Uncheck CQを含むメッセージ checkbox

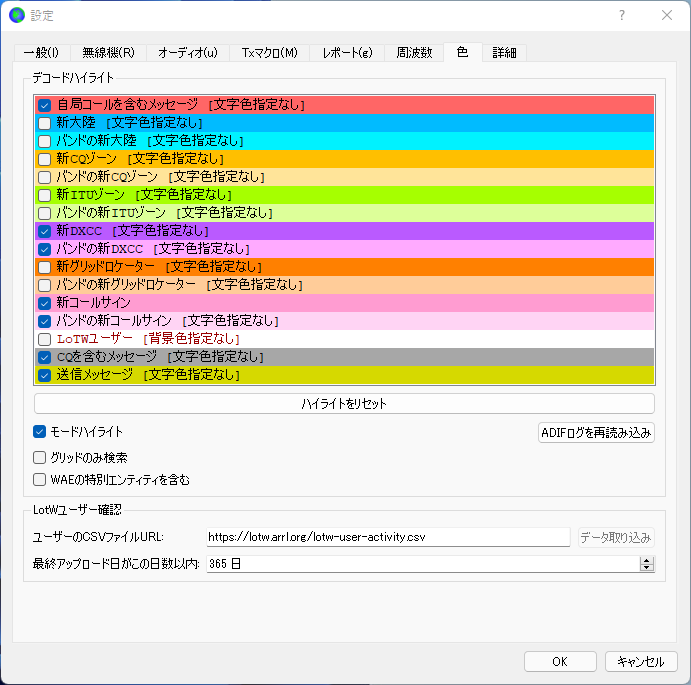pos(45,357)
